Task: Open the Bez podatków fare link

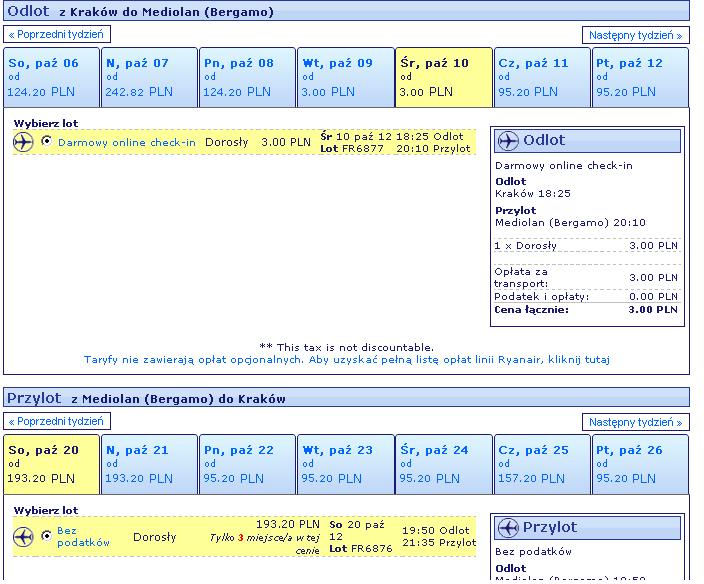Action: click(83, 536)
